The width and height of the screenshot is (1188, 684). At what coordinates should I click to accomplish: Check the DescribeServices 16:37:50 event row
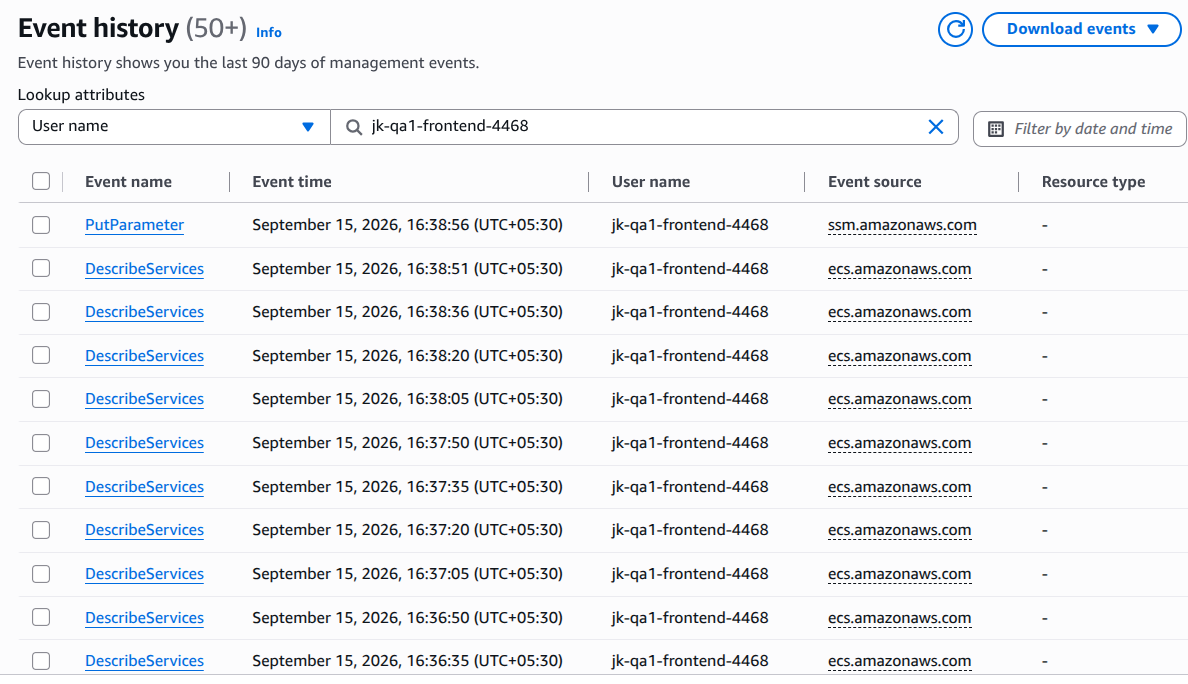(x=41, y=443)
